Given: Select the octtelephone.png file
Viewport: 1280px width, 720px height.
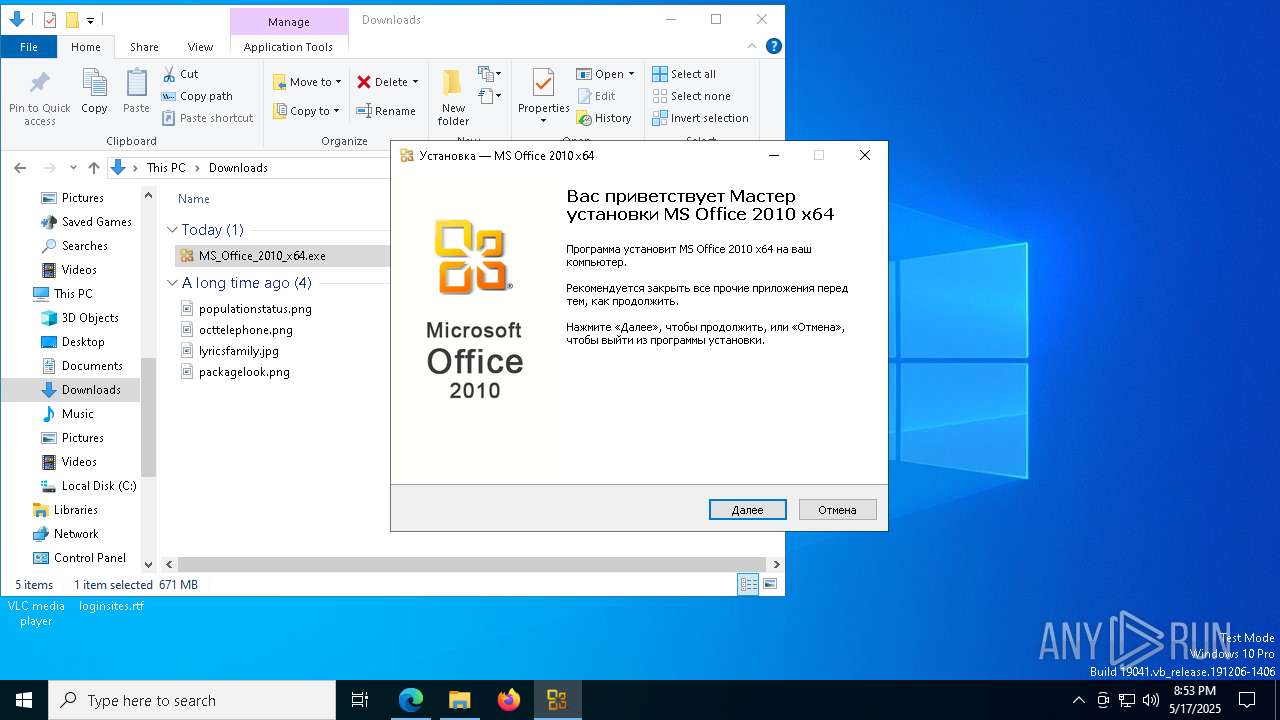Looking at the screenshot, I should click(246, 330).
